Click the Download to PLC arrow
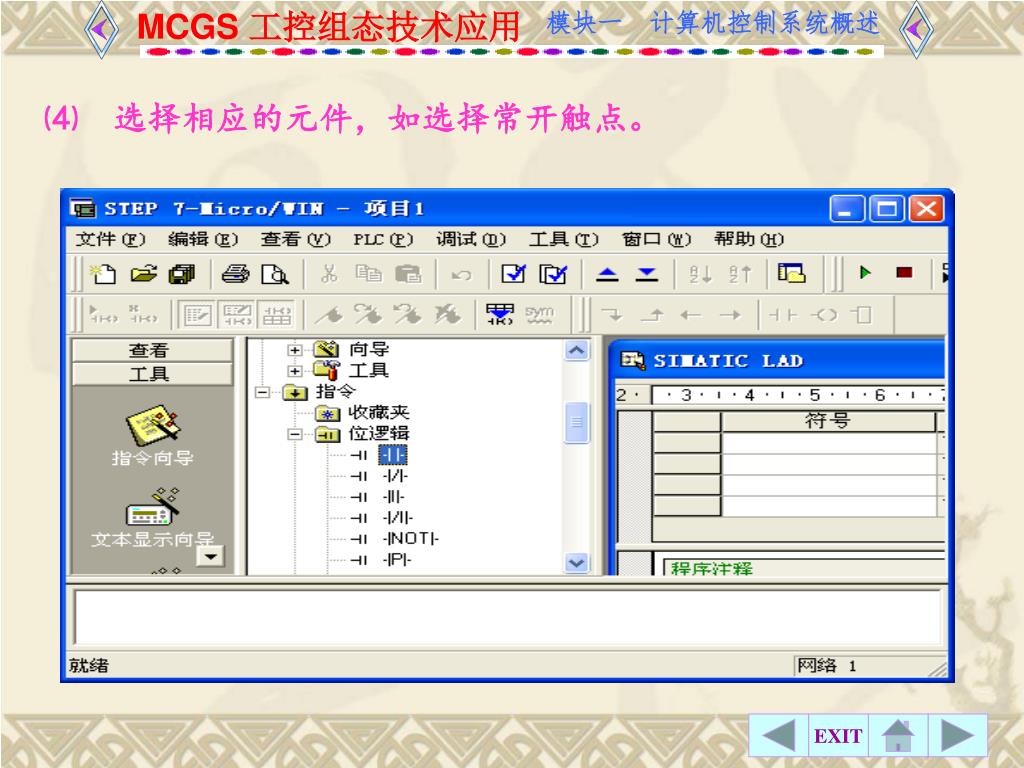The height and width of the screenshot is (768, 1024). [x=647, y=274]
